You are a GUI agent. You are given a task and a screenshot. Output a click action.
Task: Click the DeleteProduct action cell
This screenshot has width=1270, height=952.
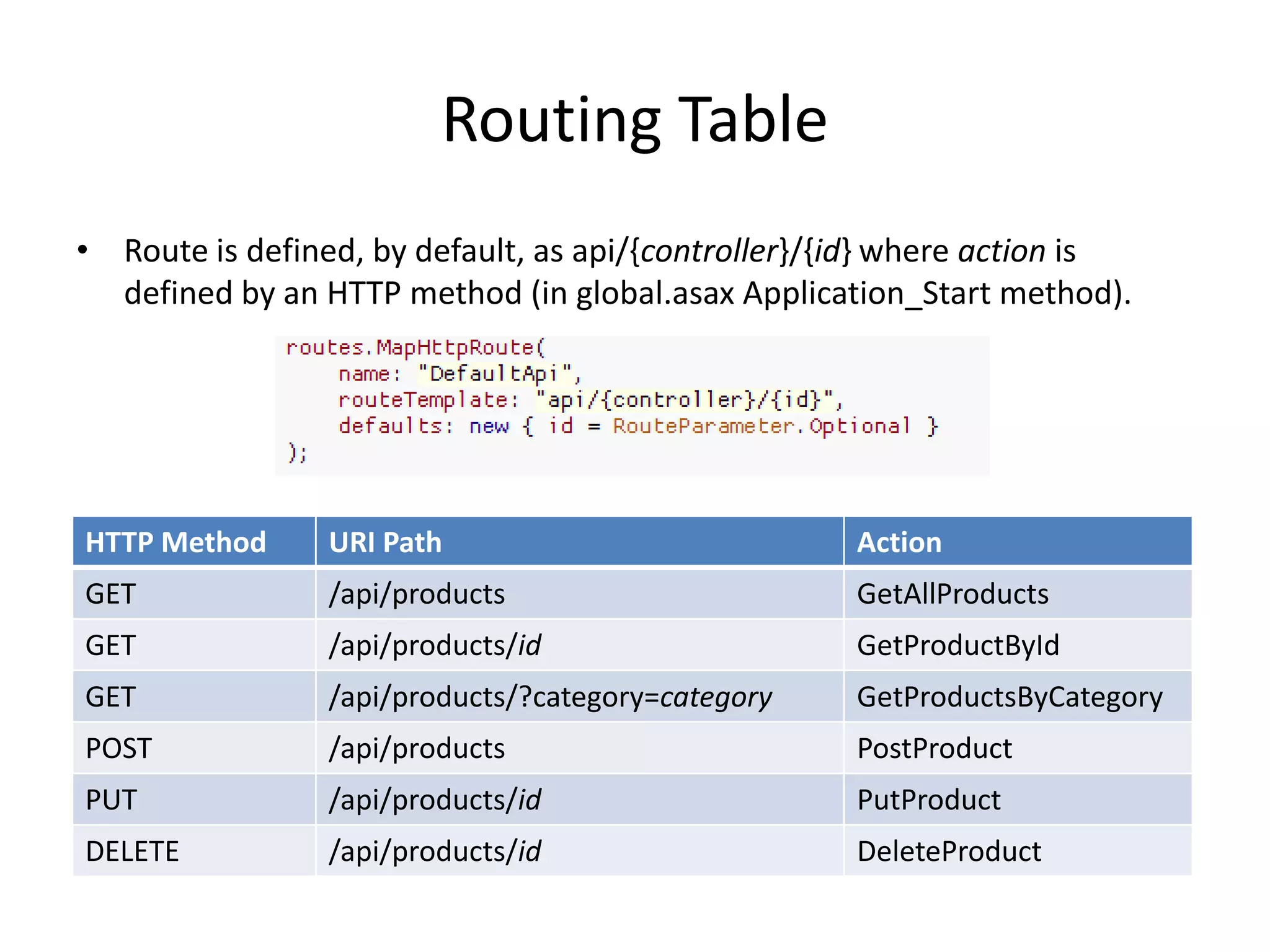click(x=949, y=852)
